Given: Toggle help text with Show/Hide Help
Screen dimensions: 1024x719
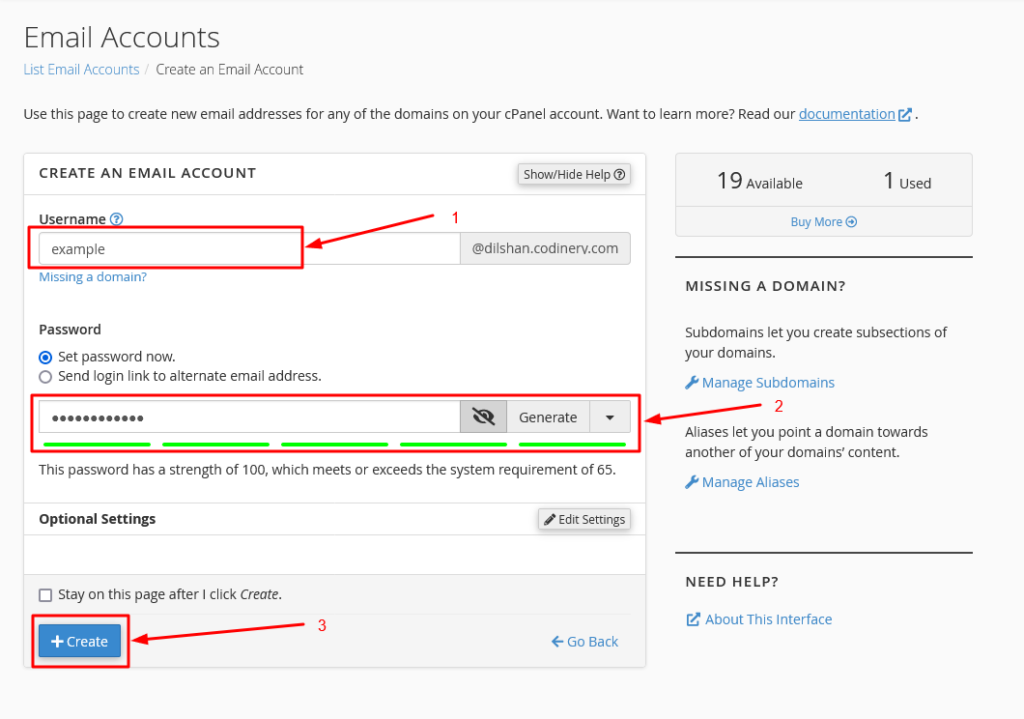Looking at the screenshot, I should (574, 174).
